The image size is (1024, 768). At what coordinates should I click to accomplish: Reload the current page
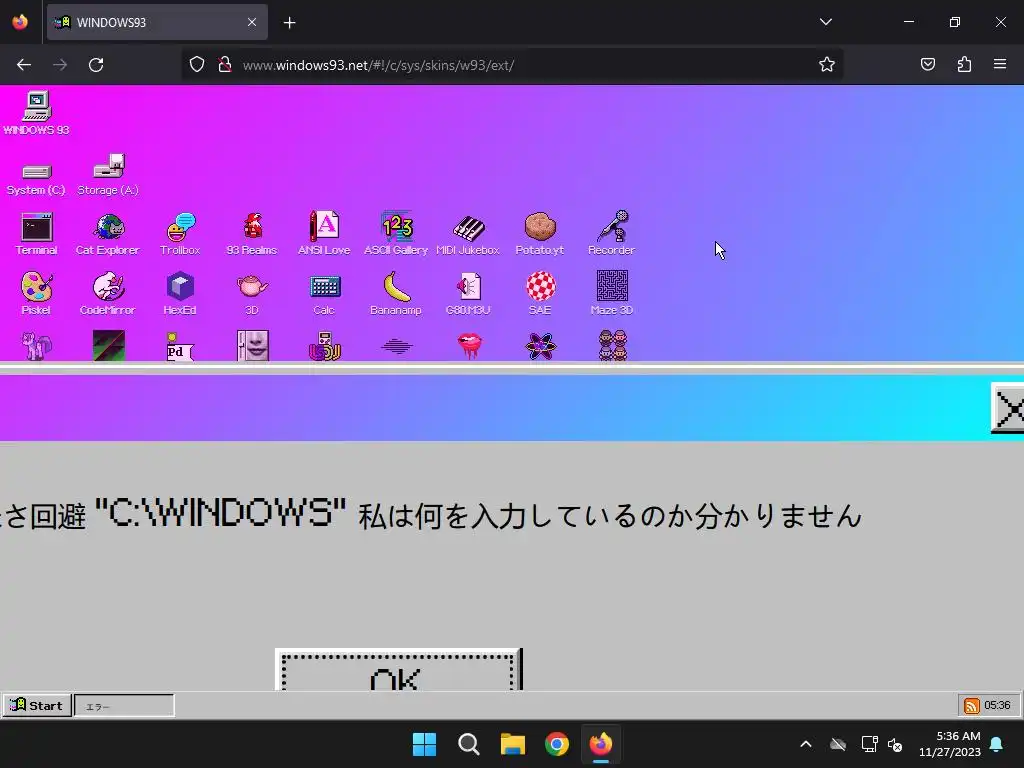click(96, 65)
